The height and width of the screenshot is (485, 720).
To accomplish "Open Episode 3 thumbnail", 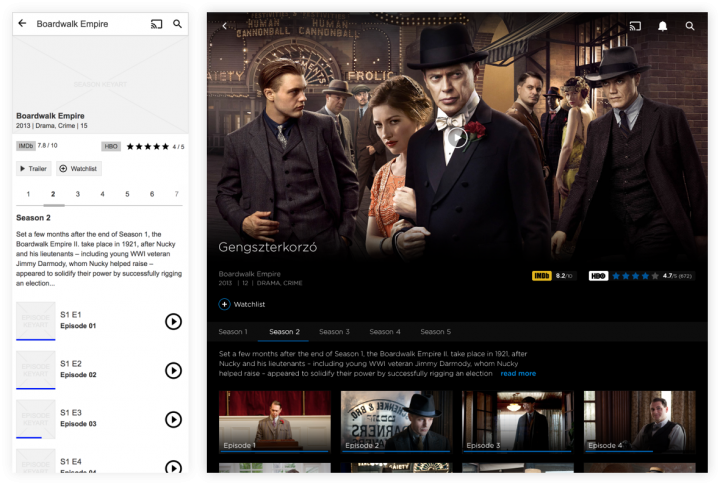I will (x=518, y=421).
